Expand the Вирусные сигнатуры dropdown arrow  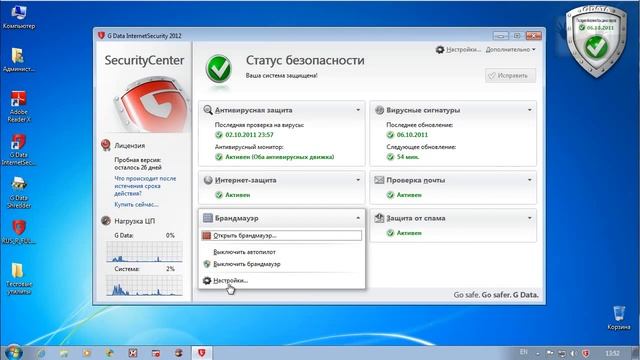coord(529,110)
